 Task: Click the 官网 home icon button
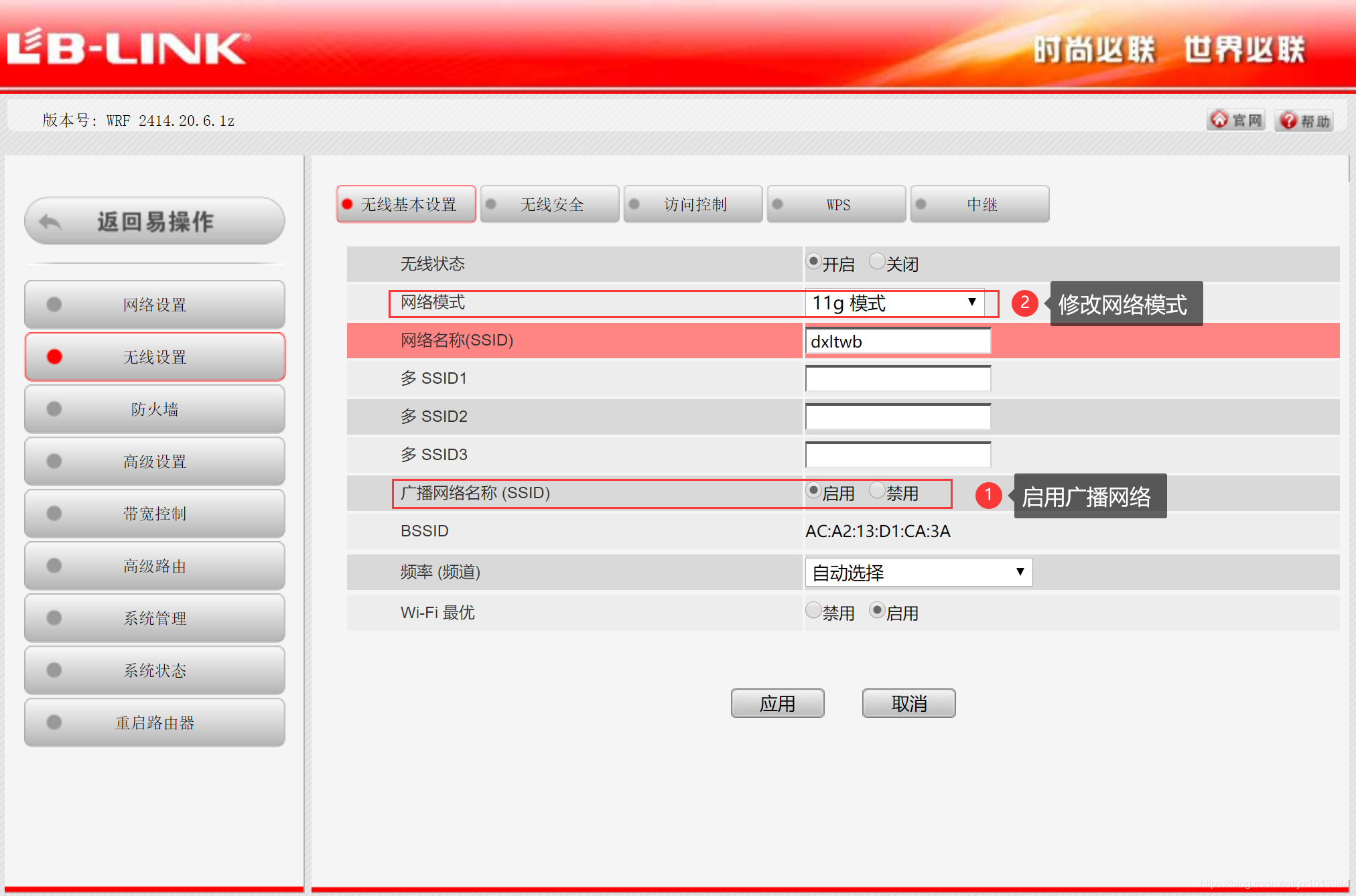point(1220,120)
